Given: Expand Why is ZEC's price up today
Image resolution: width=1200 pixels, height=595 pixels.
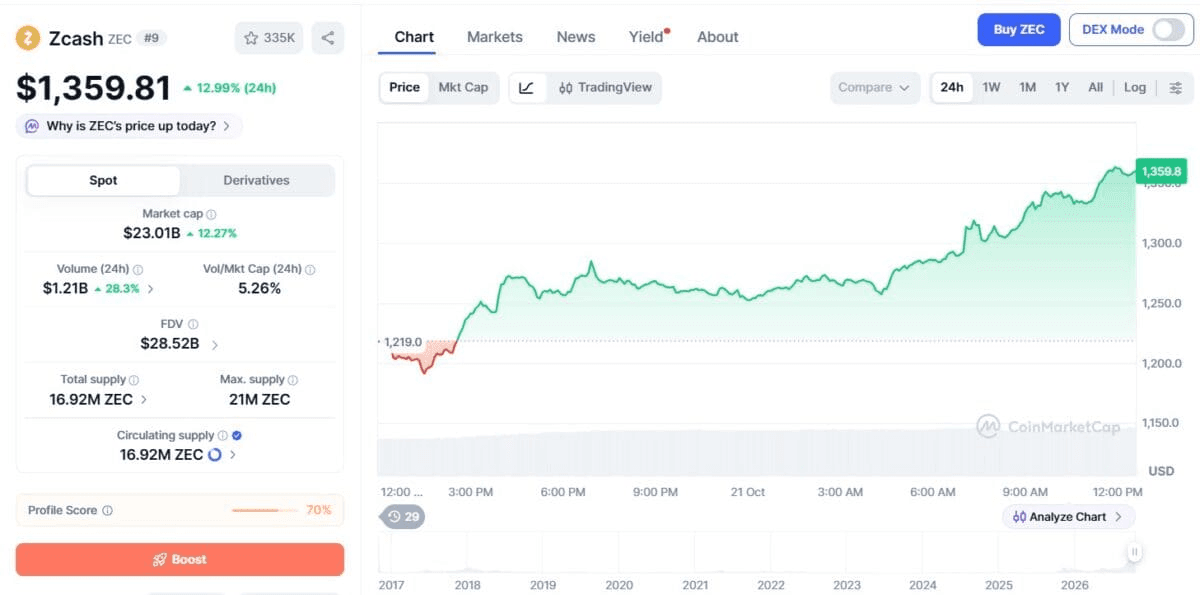Looking at the screenshot, I should (x=129, y=126).
